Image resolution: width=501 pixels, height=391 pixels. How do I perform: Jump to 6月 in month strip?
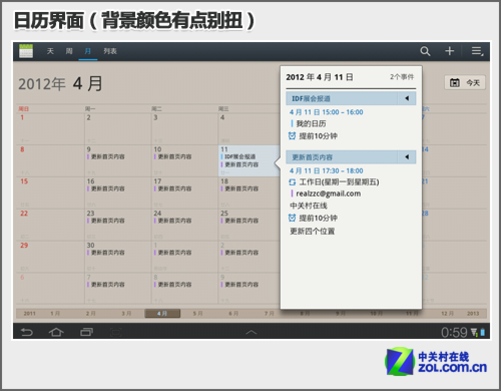233,313
